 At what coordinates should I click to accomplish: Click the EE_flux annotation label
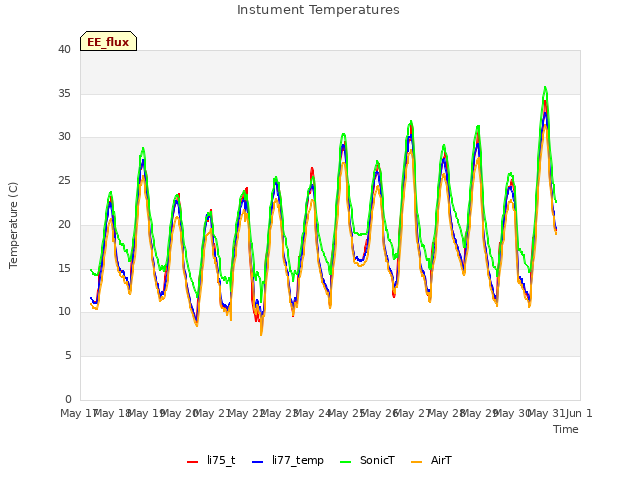(108, 41)
